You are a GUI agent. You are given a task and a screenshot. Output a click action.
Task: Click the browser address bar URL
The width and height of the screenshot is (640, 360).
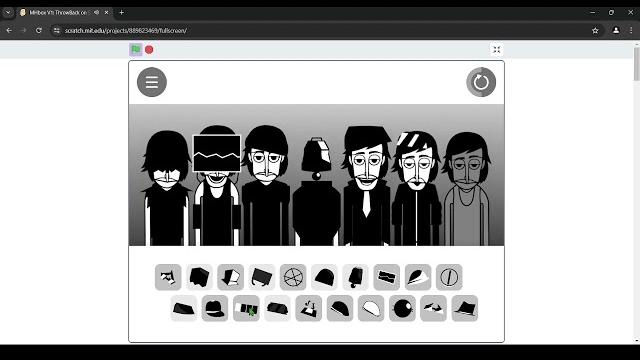coord(126,31)
